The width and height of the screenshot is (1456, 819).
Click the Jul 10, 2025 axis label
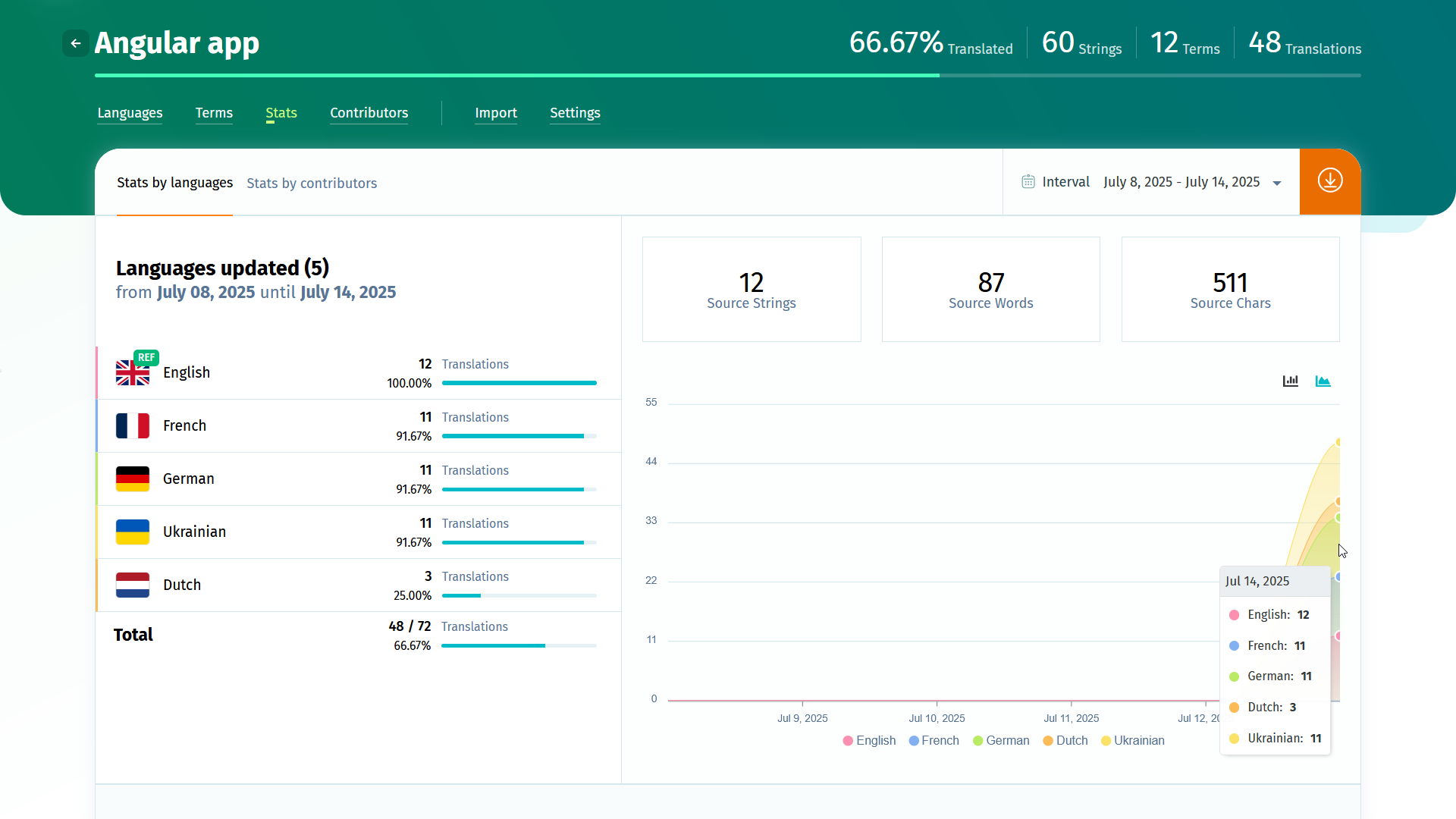pos(937,718)
